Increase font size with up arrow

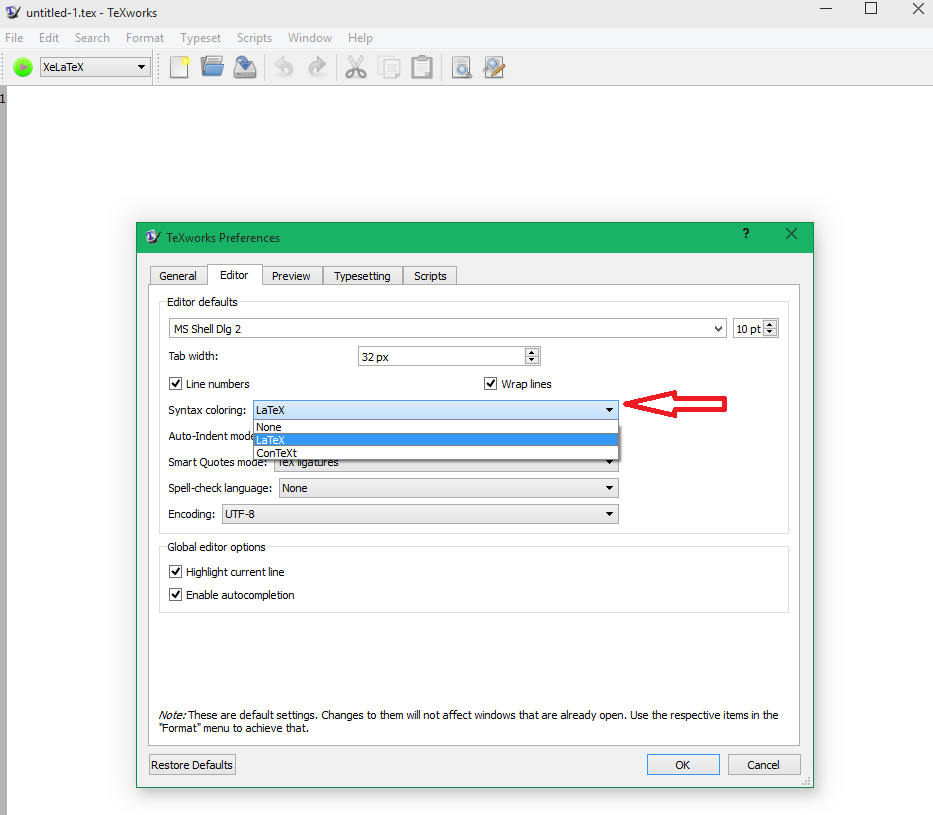770,325
